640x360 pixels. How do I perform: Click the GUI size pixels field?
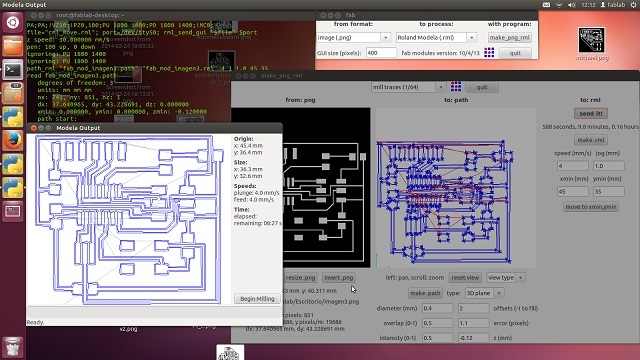pos(381,53)
